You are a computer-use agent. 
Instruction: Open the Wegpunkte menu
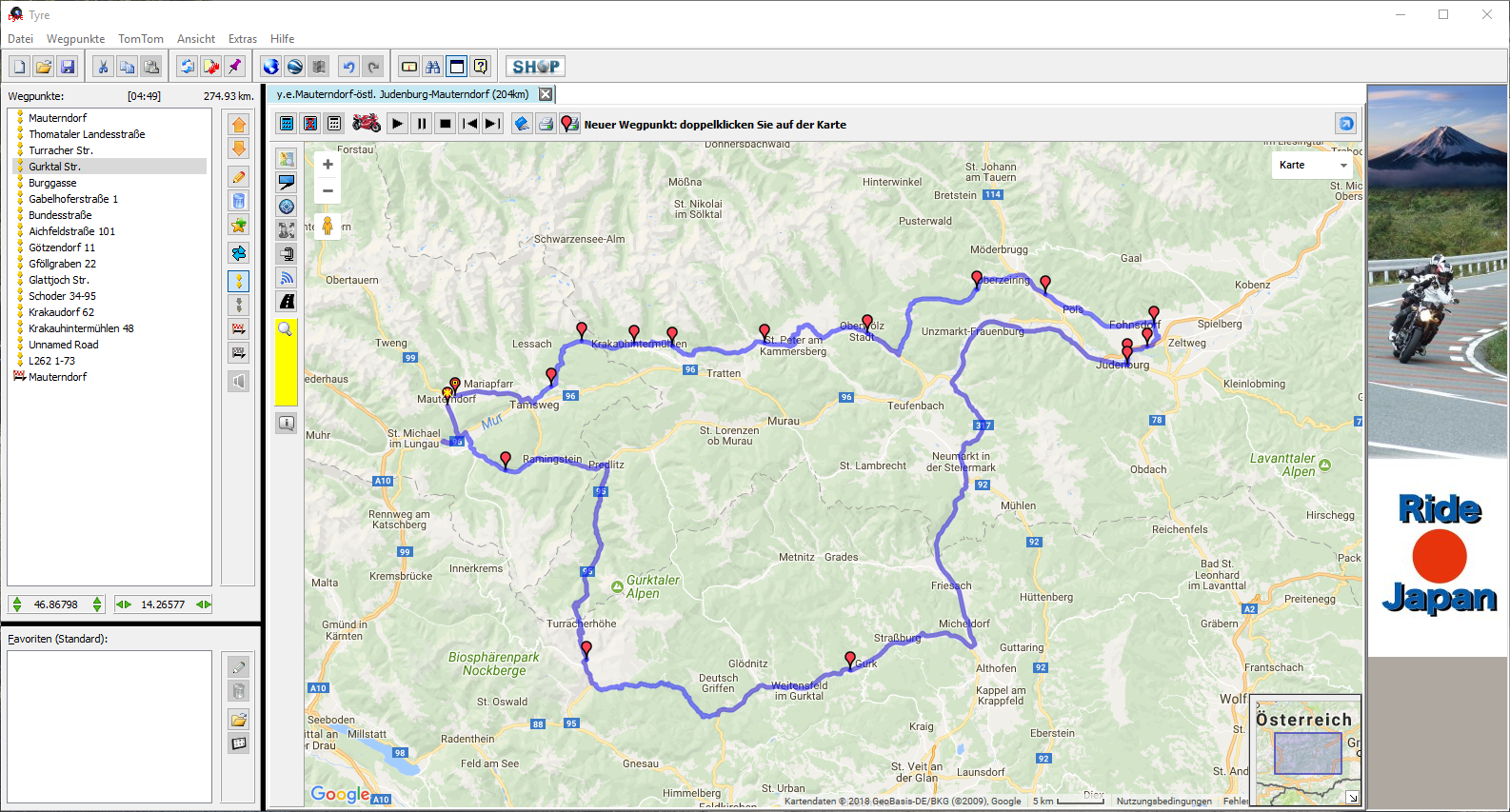(75, 39)
